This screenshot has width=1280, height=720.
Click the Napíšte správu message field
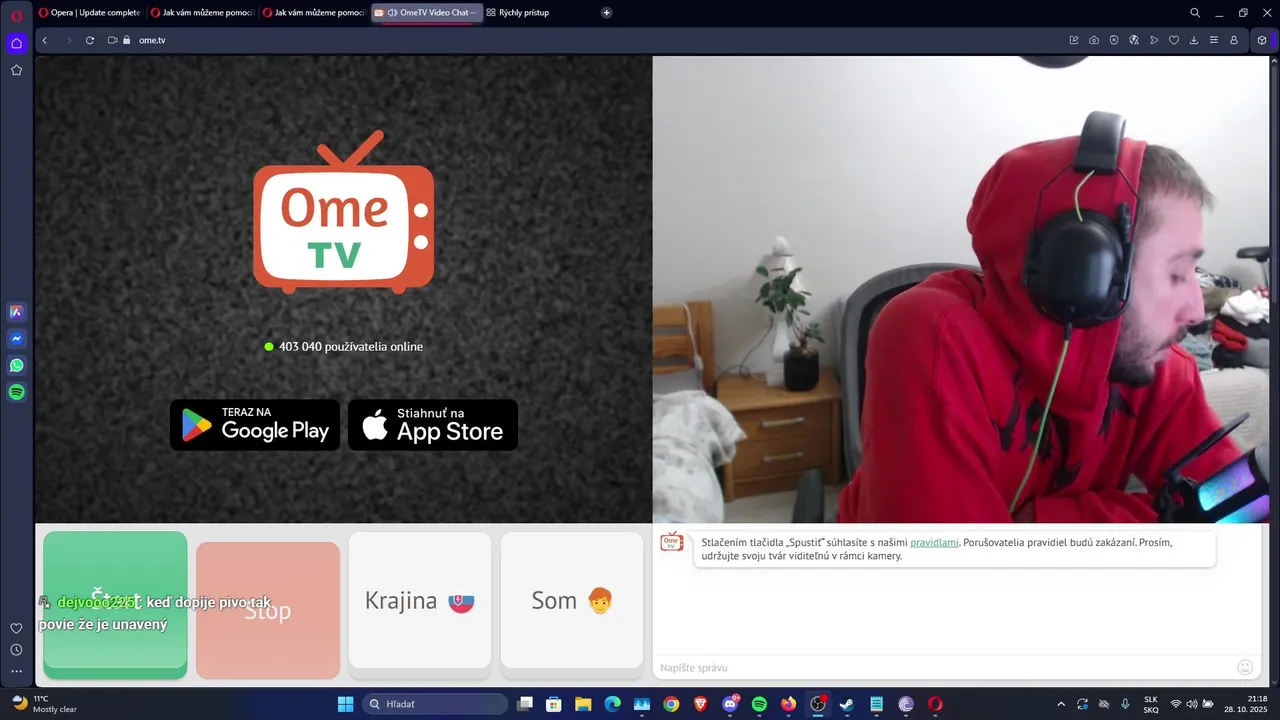[945, 667]
